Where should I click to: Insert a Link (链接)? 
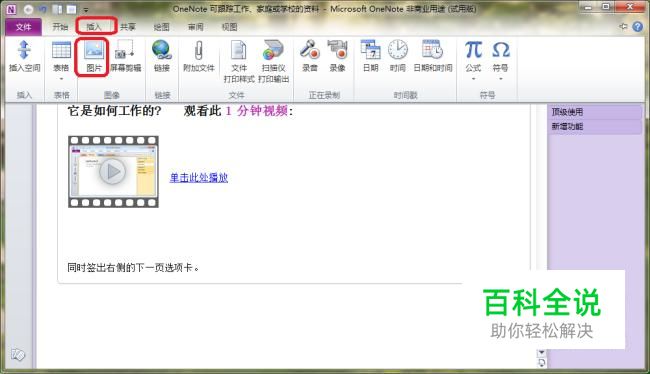(x=162, y=57)
